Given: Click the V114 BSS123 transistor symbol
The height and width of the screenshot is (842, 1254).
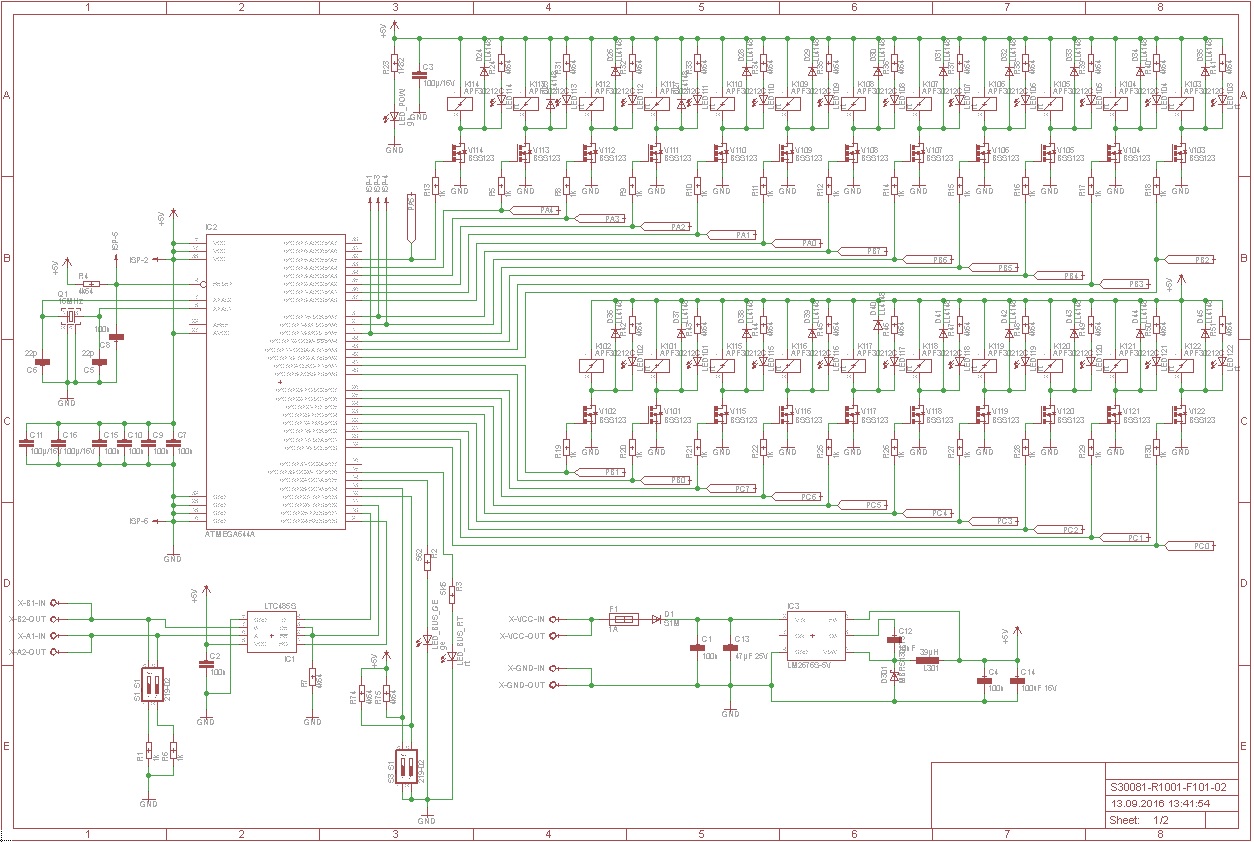Looking at the screenshot, I should pos(459,154).
